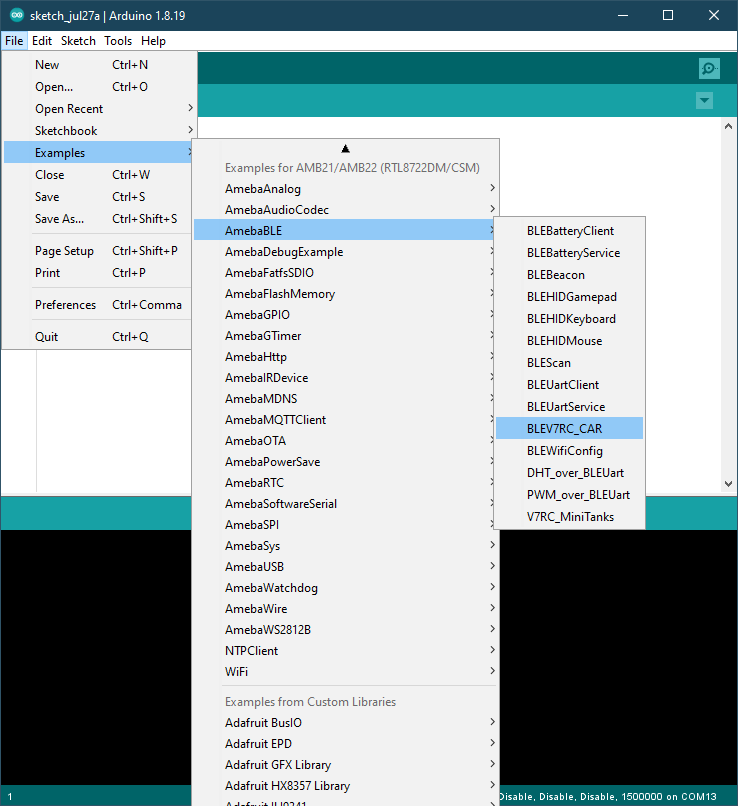Click Save in the File menu
Image resolution: width=738 pixels, height=806 pixels.
98,197
